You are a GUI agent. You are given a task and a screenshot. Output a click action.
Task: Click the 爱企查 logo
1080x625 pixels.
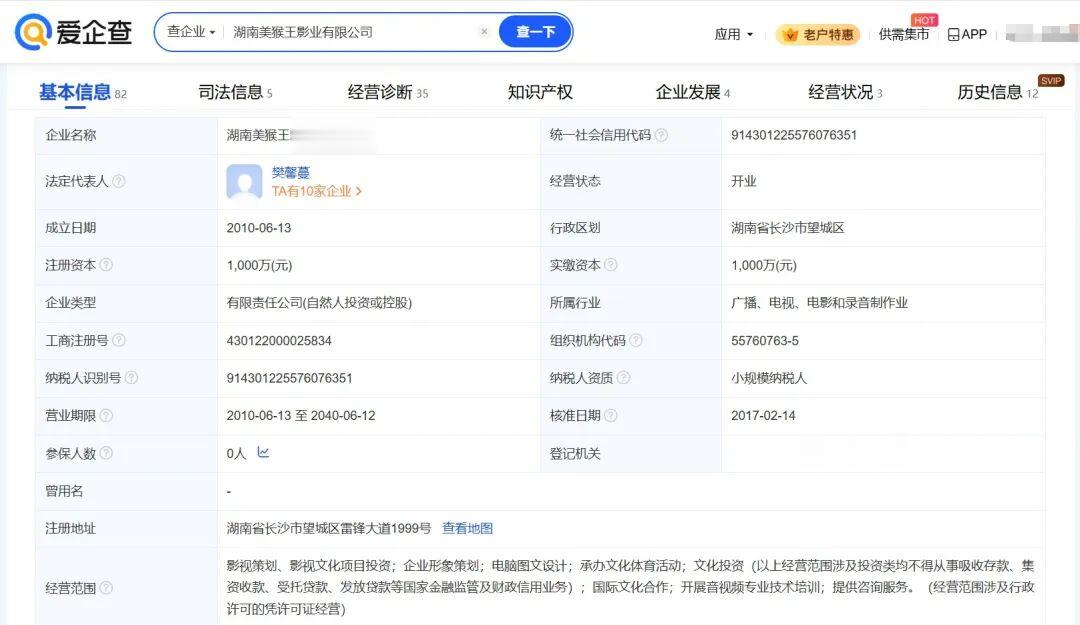tap(73, 32)
